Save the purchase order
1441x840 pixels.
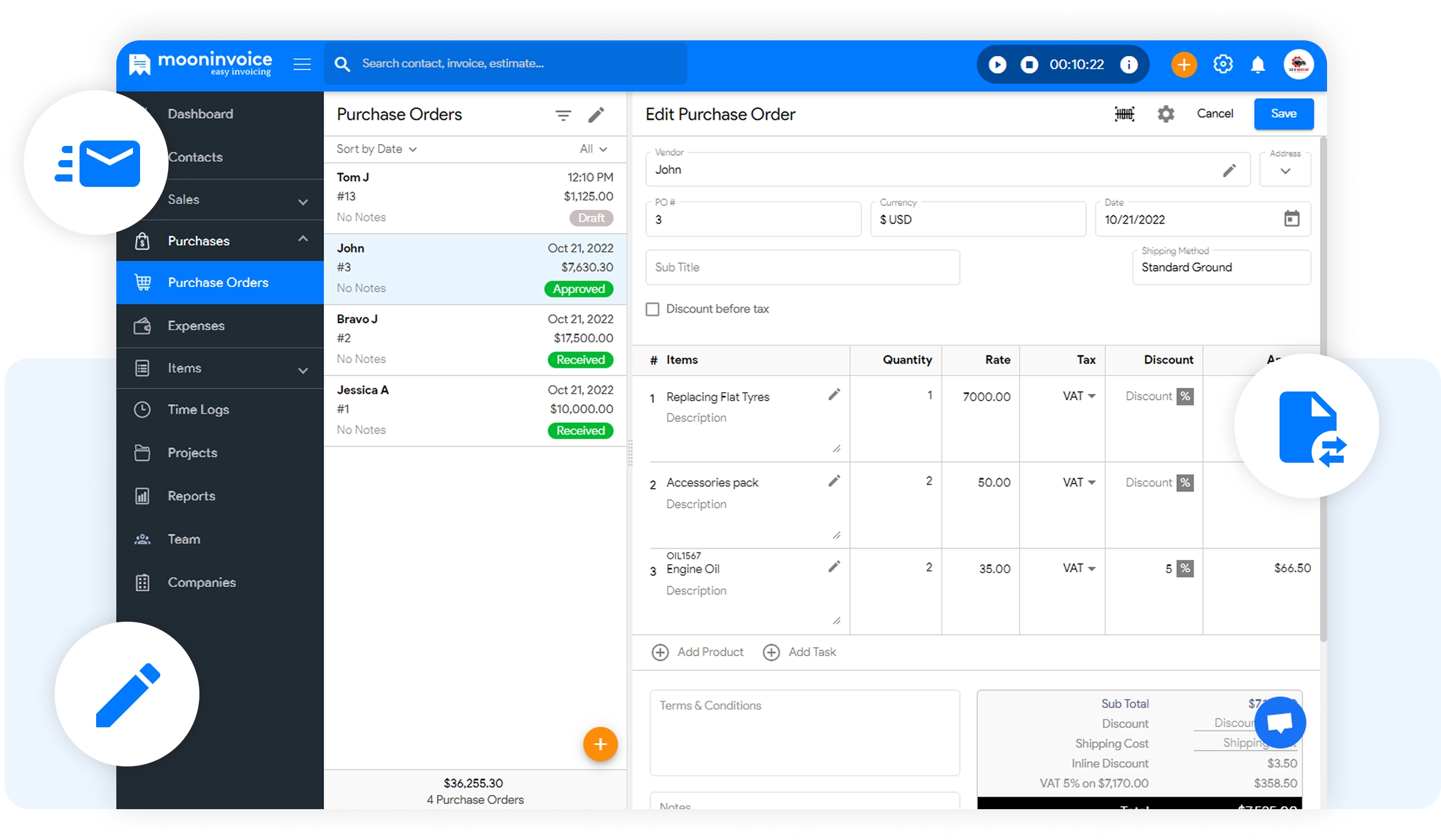point(1283,114)
